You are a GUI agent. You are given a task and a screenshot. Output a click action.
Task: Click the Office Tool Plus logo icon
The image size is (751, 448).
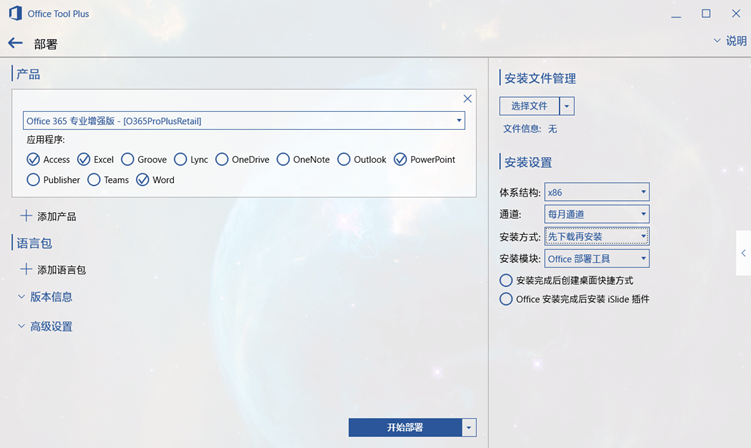(15, 13)
